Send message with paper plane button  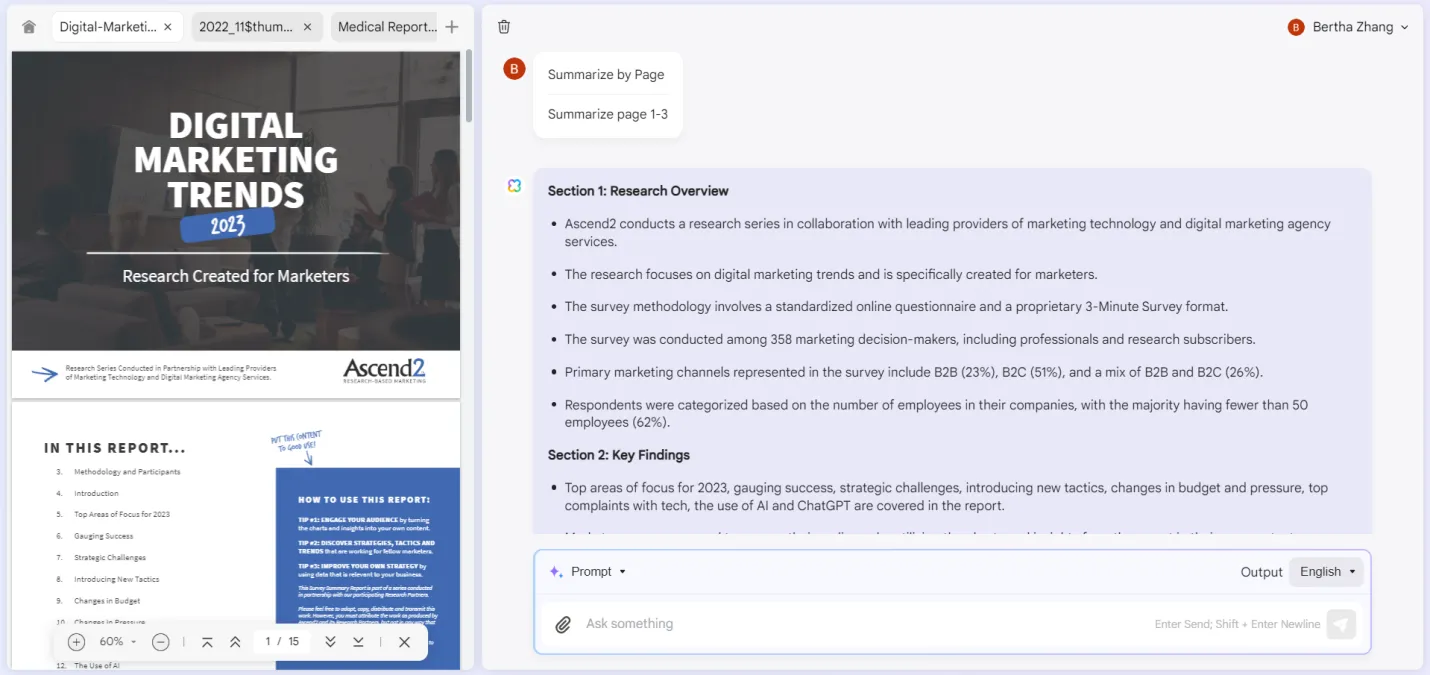(1341, 624)
